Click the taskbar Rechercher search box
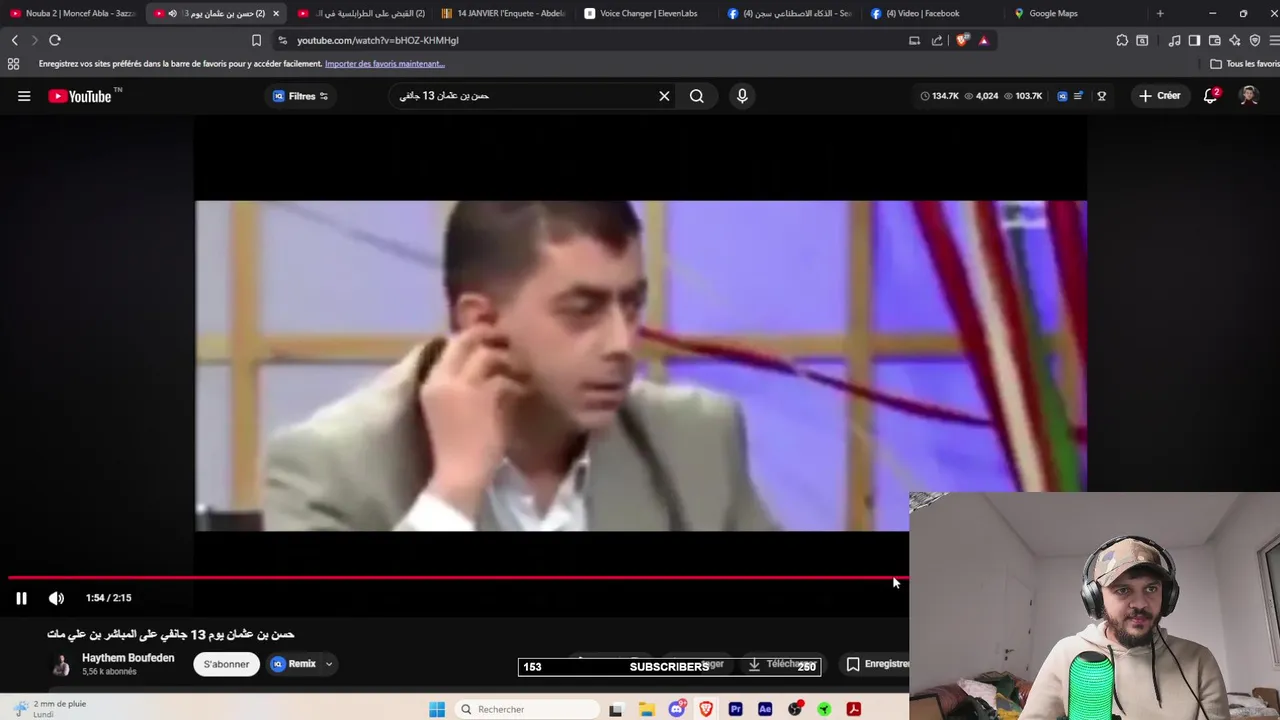 click(525, 710)
